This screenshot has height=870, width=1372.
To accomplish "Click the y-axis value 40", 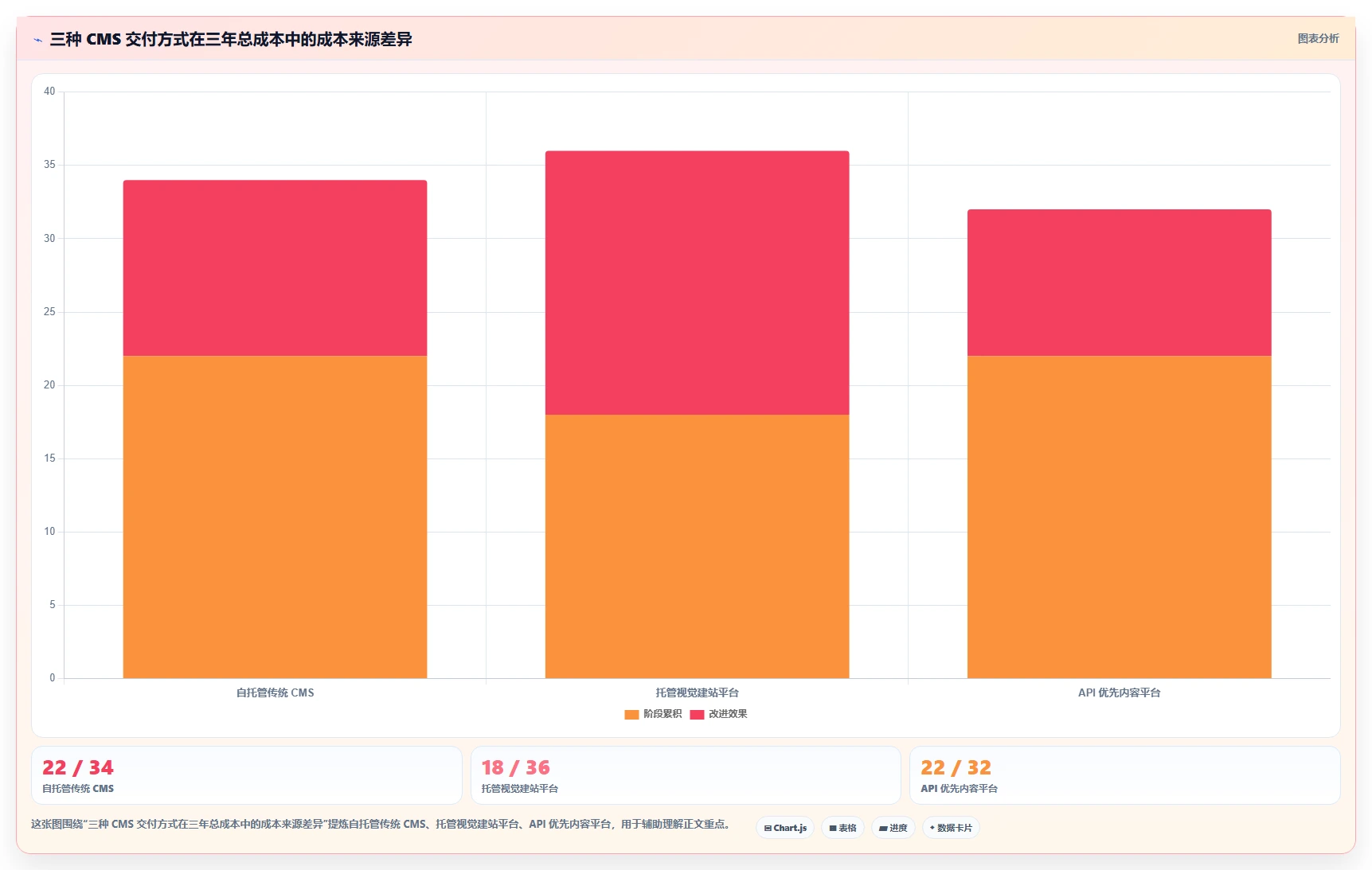I will click(49, 92).
